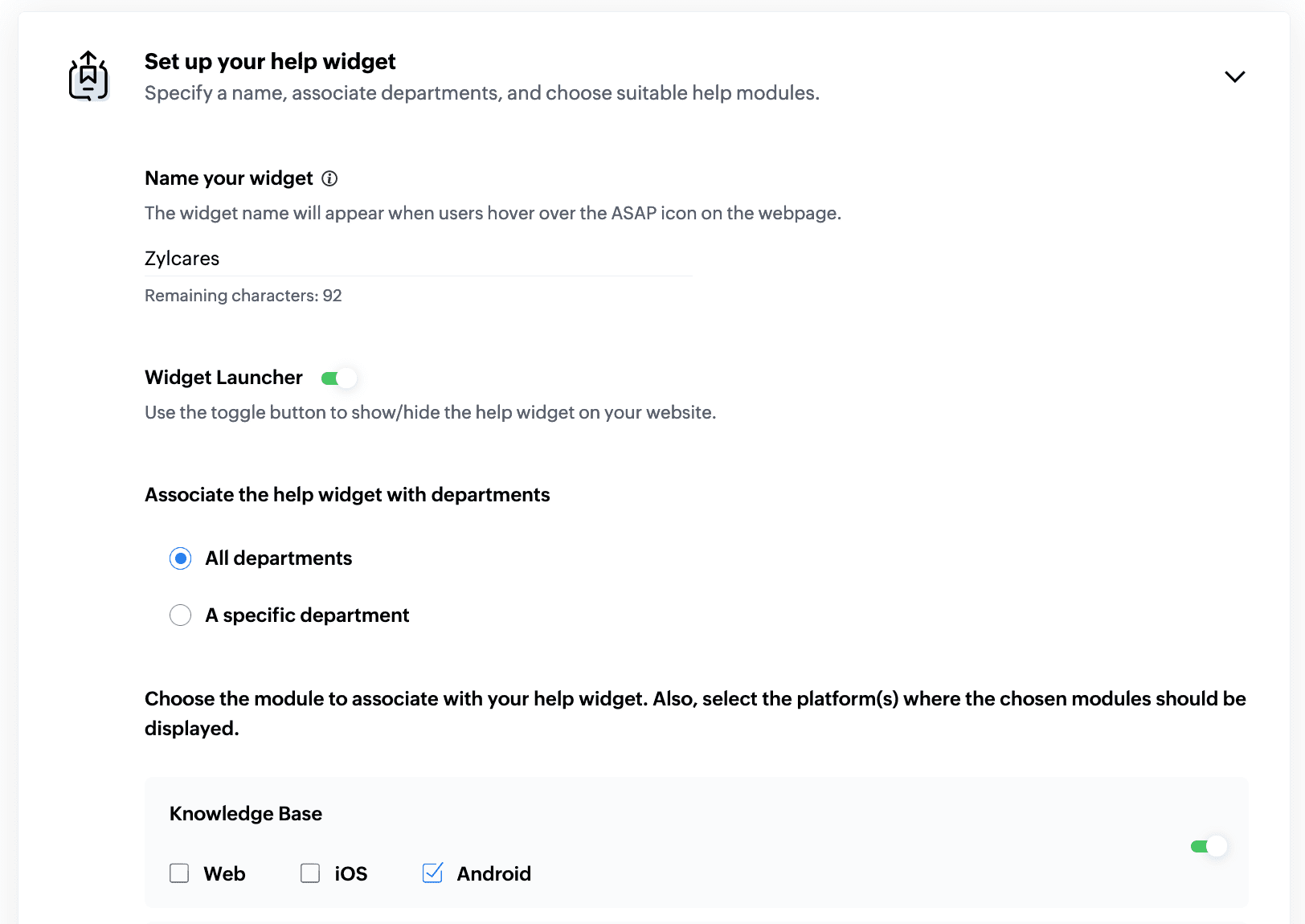The width and height of the screenshot is (1305, 924).
Task: Check the Web platform checkbox
Action: click(x=179, y=873)
